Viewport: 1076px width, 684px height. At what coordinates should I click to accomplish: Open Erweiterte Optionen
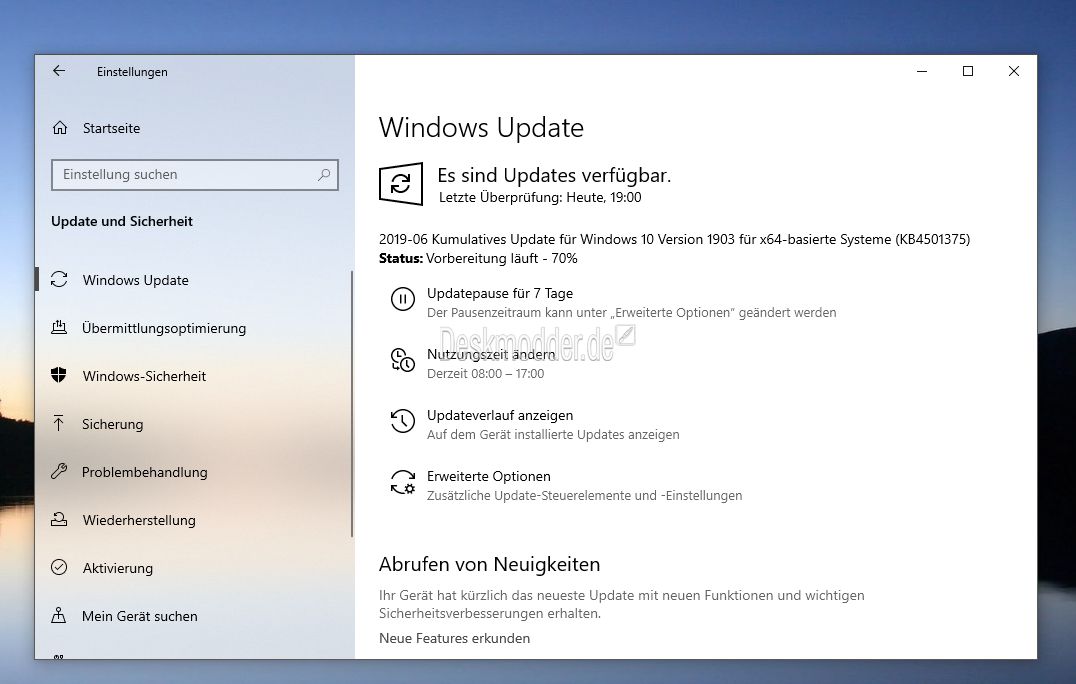(489, 477)
